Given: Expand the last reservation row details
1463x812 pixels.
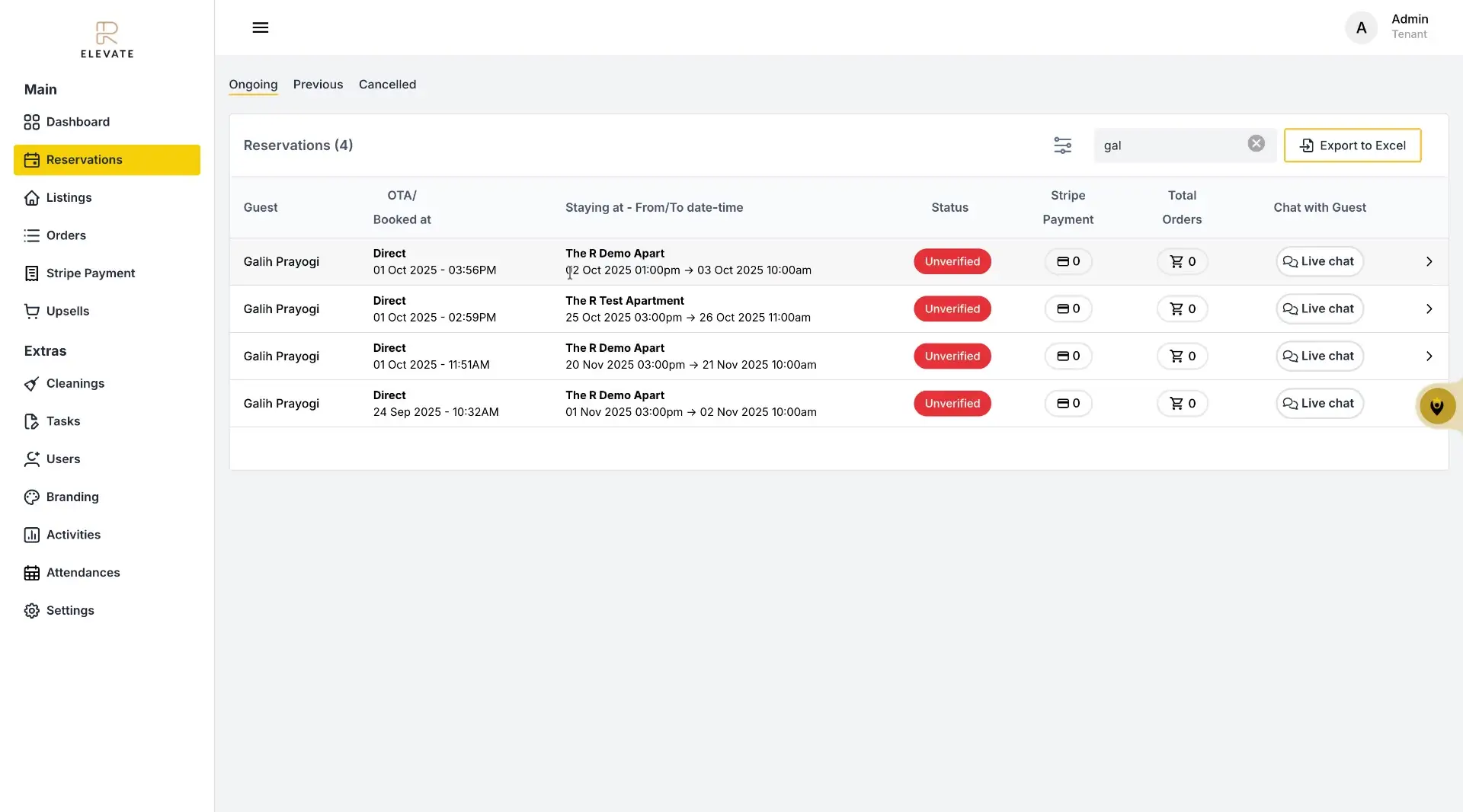Looking at the screenshot, I should [x=1429, y=403].
